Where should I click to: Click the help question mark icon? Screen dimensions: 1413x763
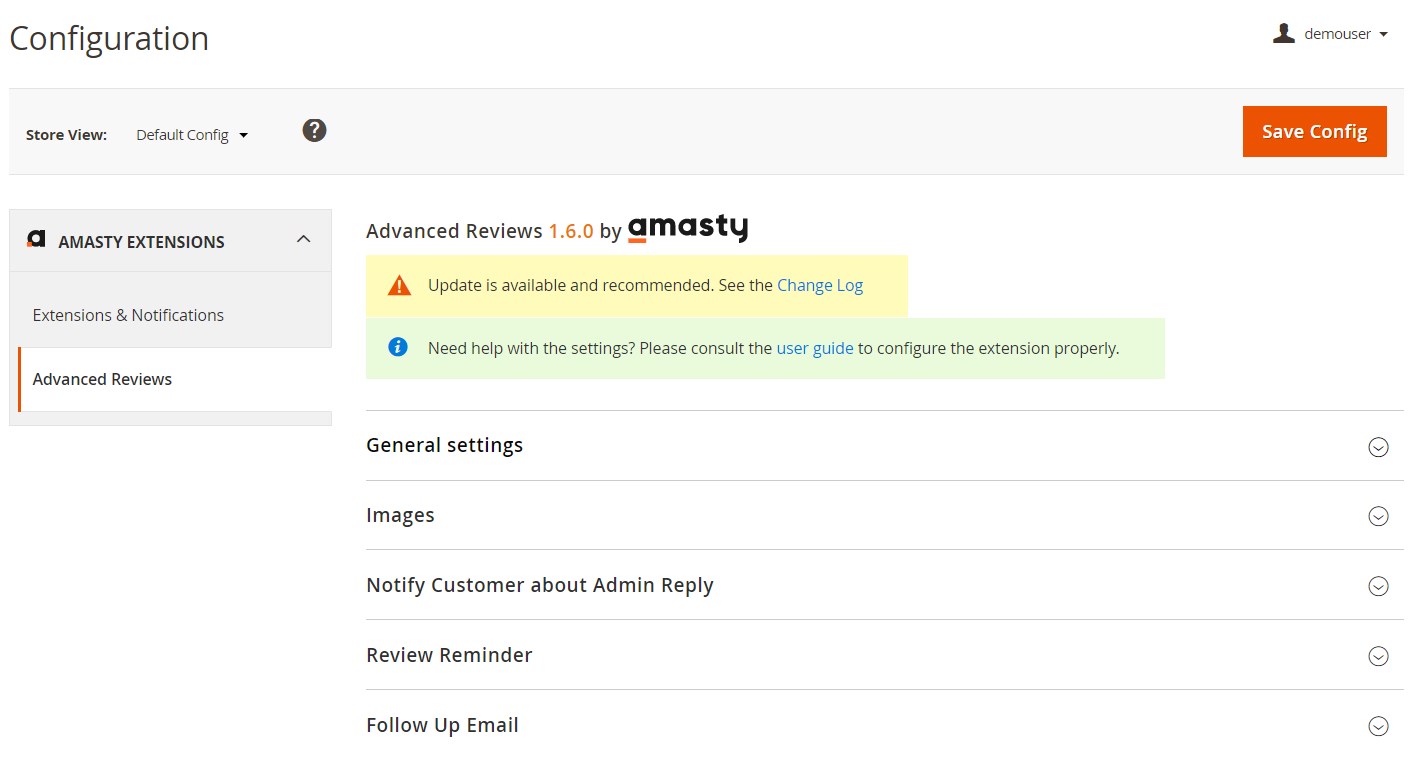pyautogui.click(x=314, y=130)
